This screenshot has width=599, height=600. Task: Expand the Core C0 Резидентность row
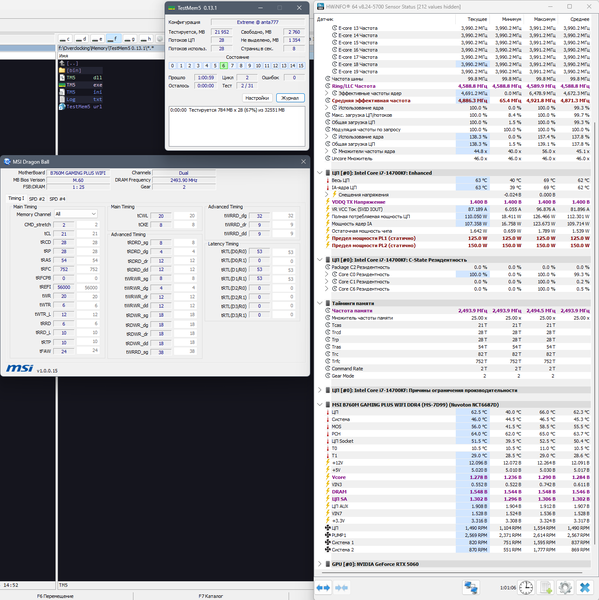pyautogui.click(x=327, y=274)
